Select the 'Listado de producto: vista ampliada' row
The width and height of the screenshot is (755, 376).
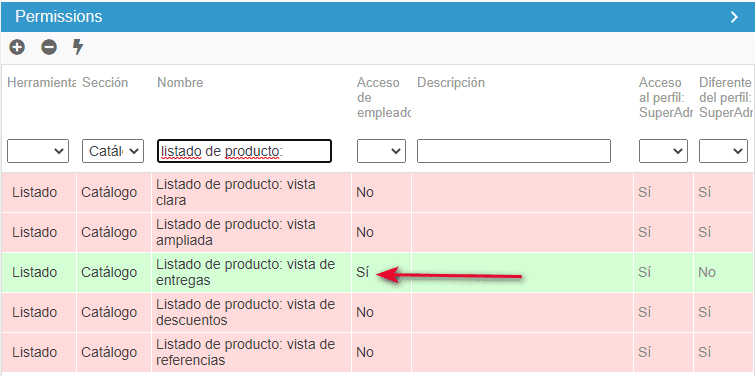378,233
